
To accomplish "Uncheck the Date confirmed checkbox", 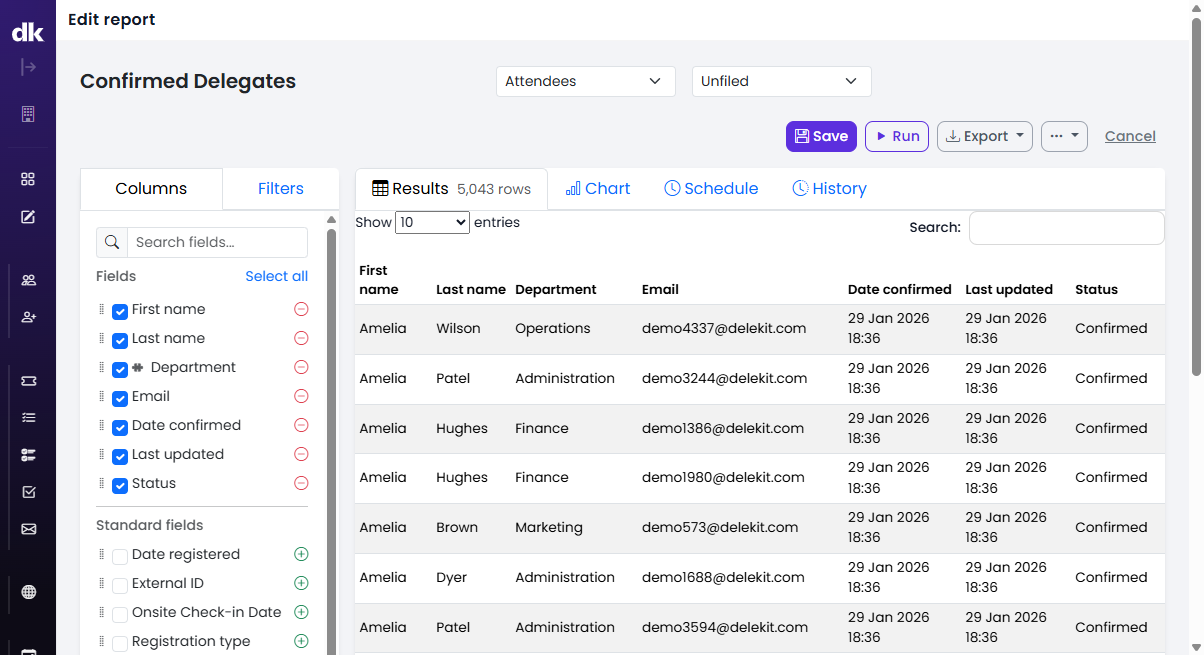I will (120, 427).
